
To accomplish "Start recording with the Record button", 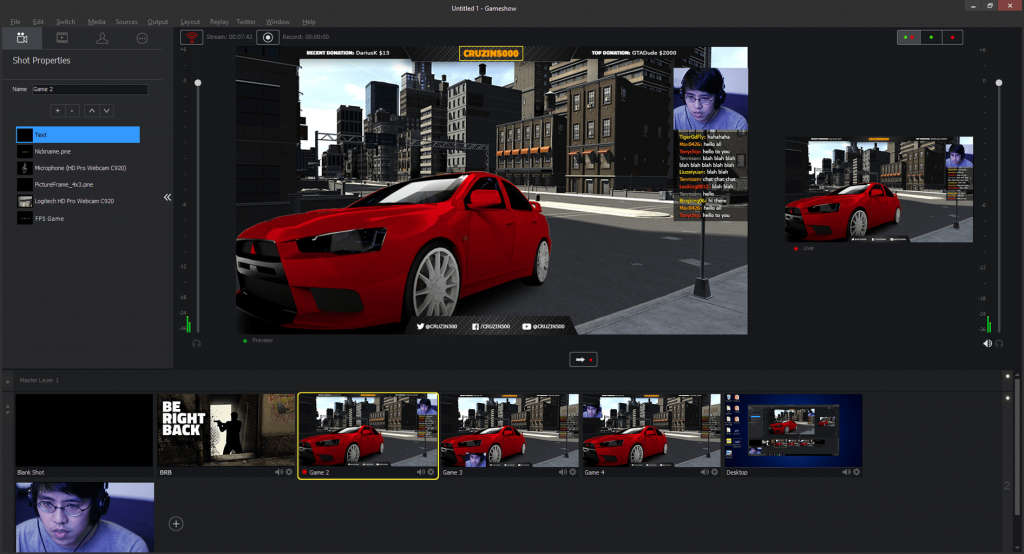I will point(268,37).
